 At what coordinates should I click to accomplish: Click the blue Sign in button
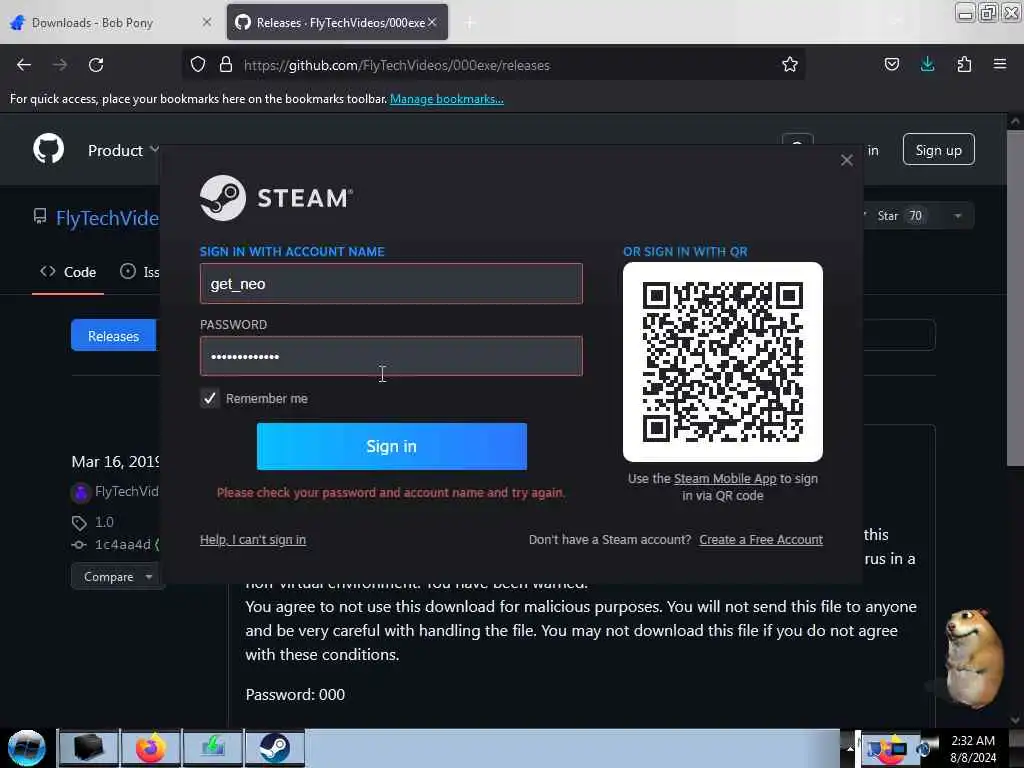[x=391, y=446]
